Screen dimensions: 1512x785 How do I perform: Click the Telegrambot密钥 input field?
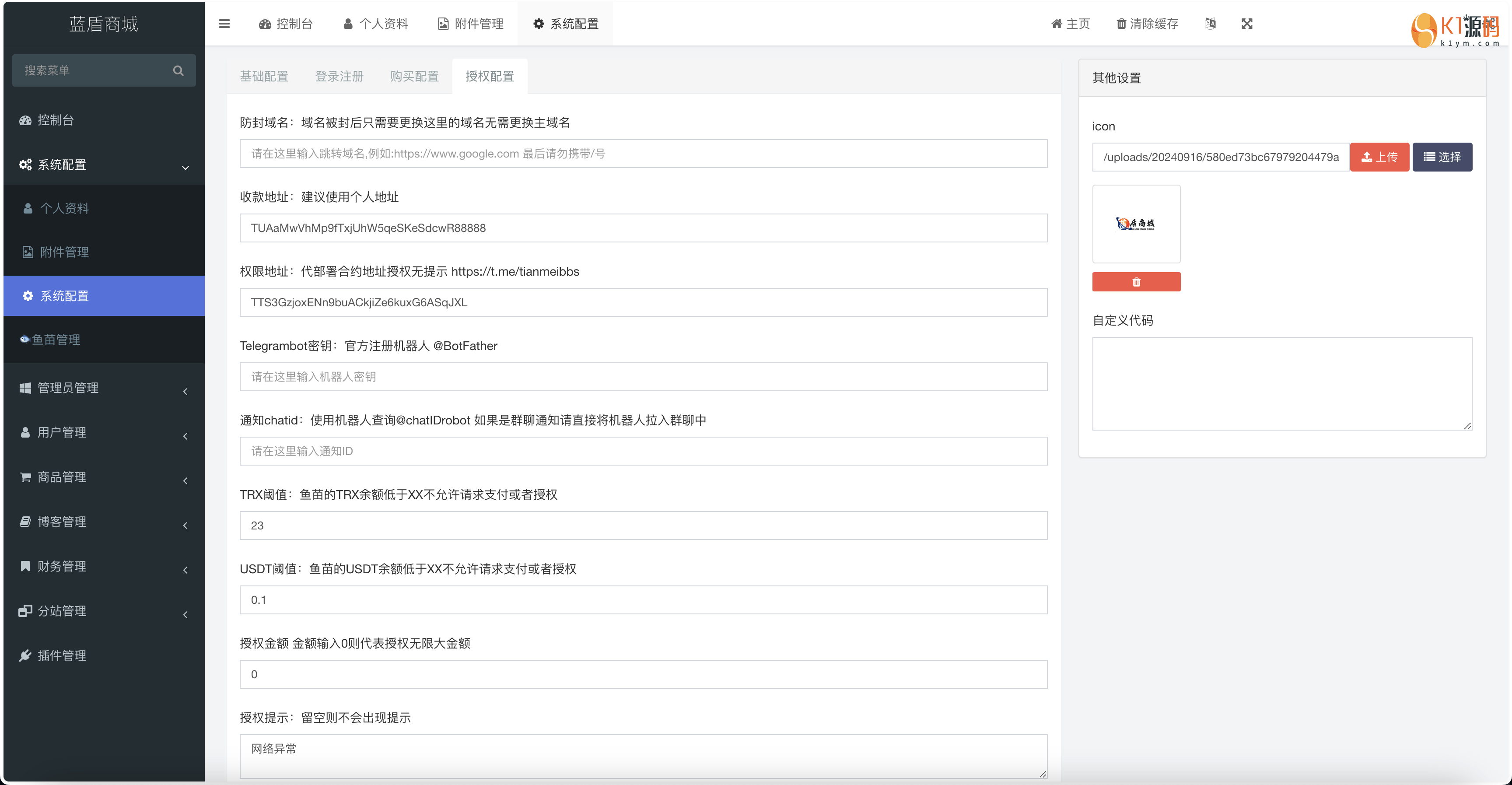(643, 376)
